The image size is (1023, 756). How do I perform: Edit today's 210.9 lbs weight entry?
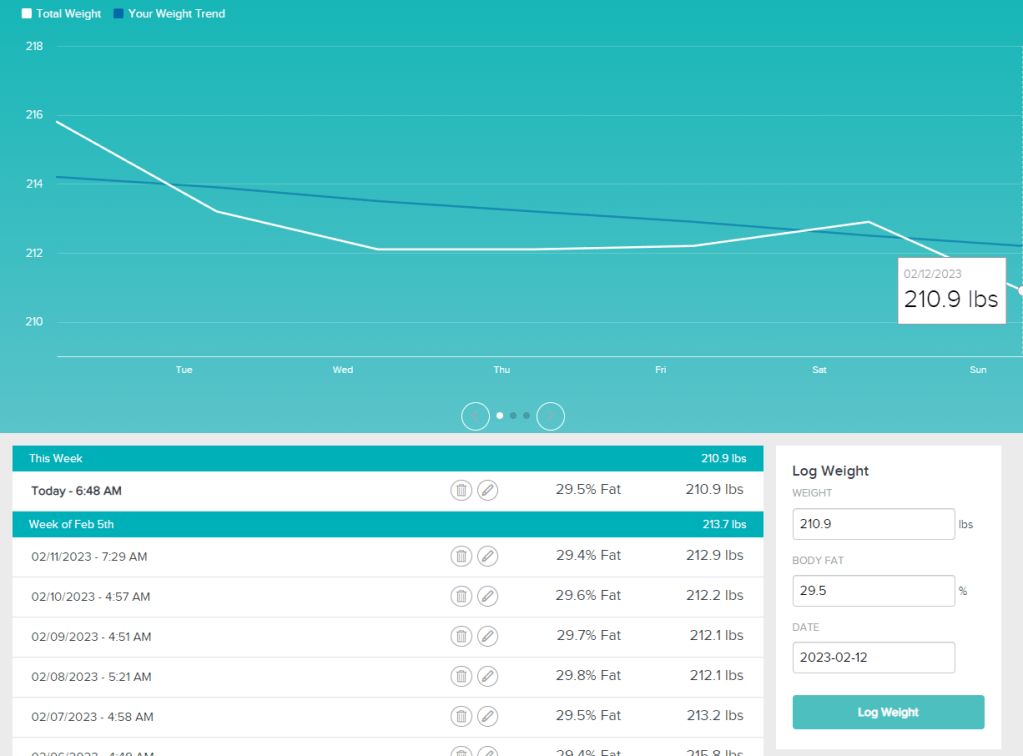[x=487, y=490]
